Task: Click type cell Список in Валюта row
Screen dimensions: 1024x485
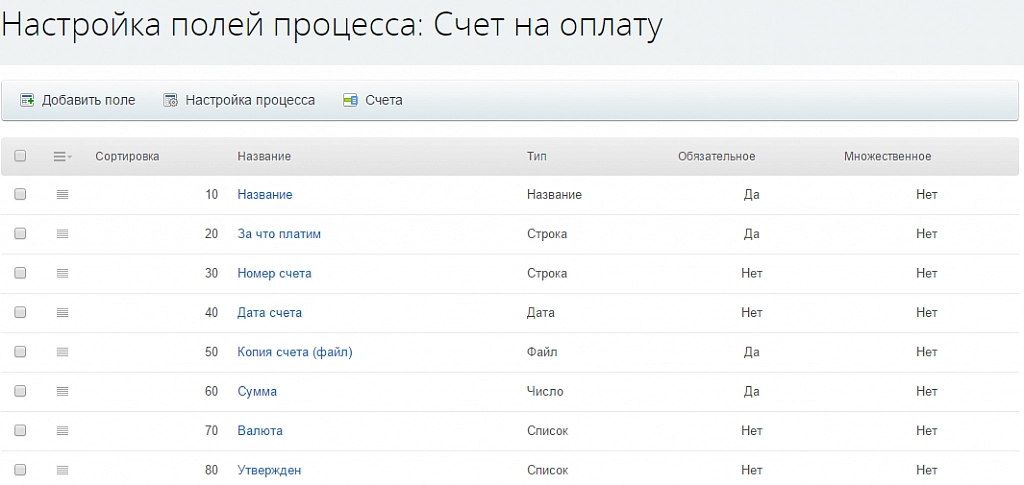Action: (547, 430)
